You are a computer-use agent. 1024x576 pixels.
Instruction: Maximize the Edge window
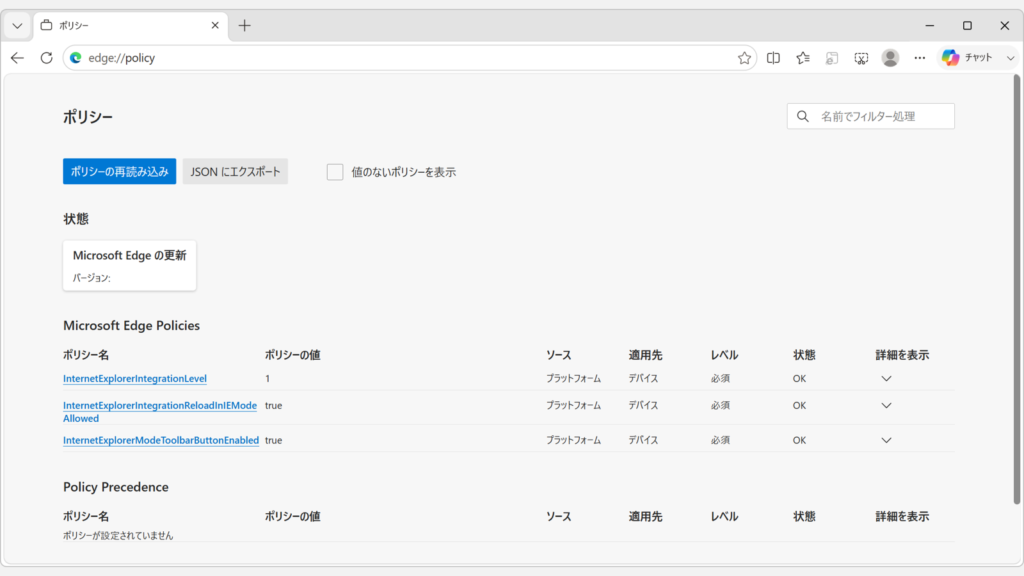[967, 25]
